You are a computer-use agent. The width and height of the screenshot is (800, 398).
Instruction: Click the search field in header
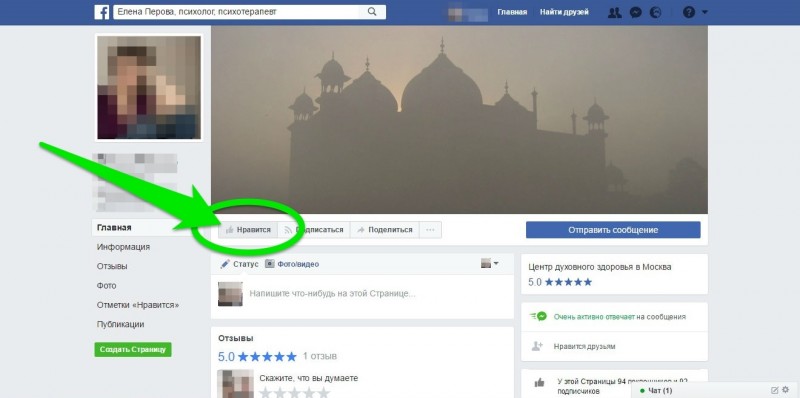[x=236, y=12]
